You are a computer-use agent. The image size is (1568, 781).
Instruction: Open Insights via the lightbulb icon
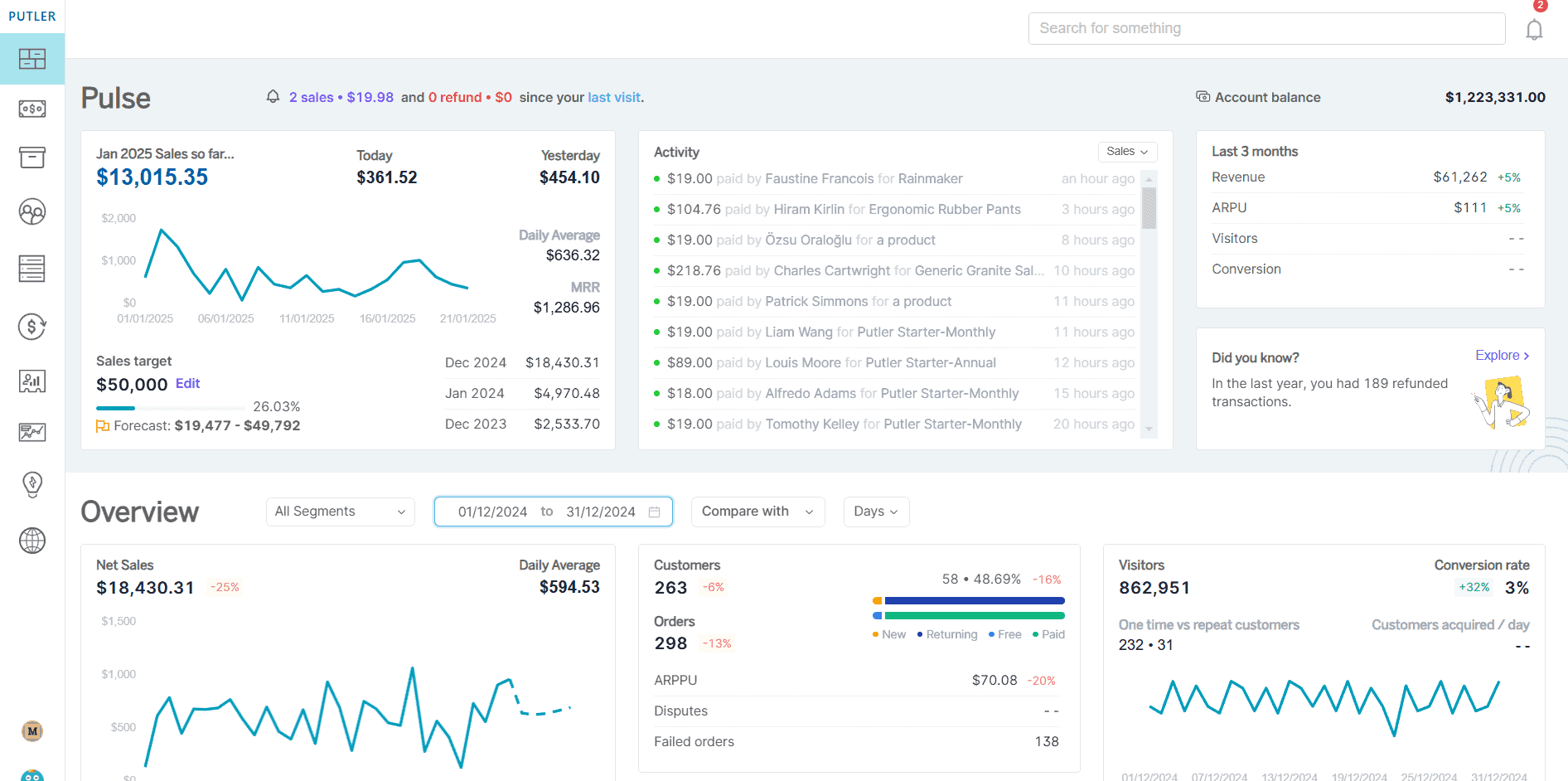coord(32,484)
